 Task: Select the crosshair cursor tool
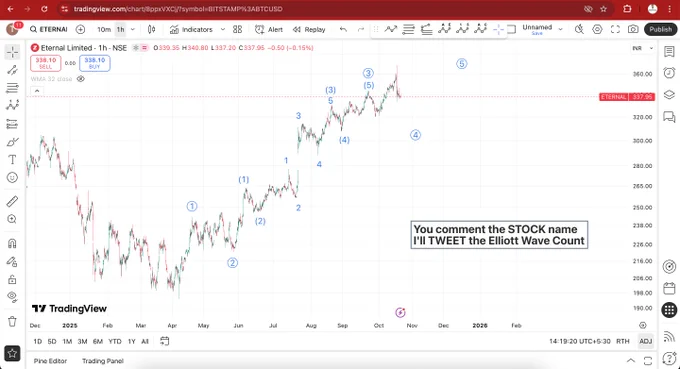[12, 52]
